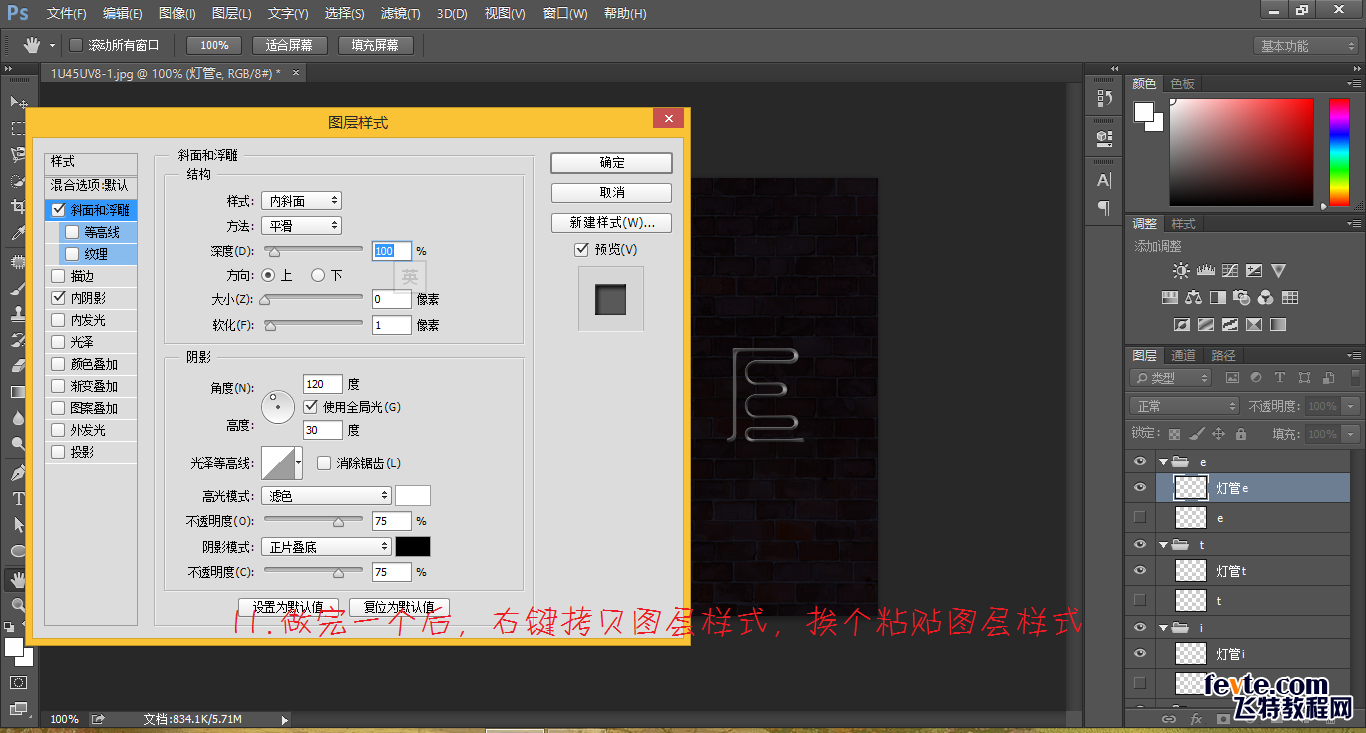Click the black shadow color swatch

[x=413, y=547]
